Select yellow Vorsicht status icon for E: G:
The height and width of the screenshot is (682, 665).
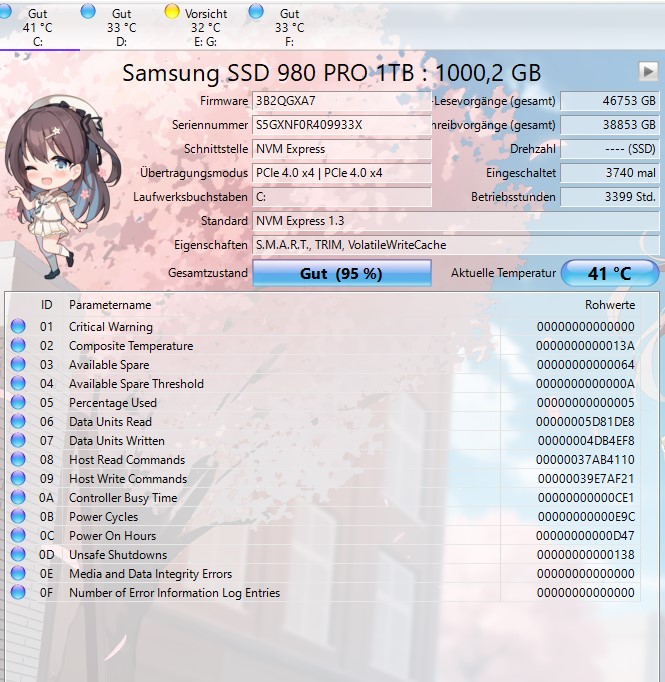[x=172, y=12]
